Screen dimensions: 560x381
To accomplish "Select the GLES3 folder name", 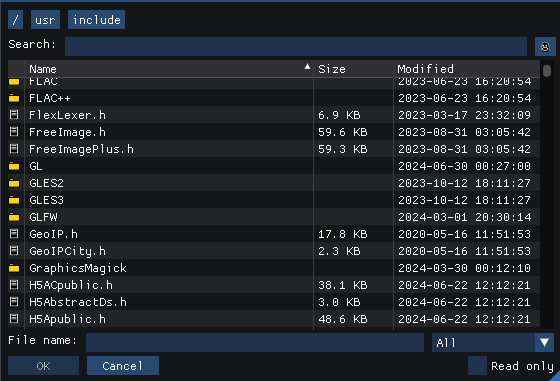I will coord(46,200).
